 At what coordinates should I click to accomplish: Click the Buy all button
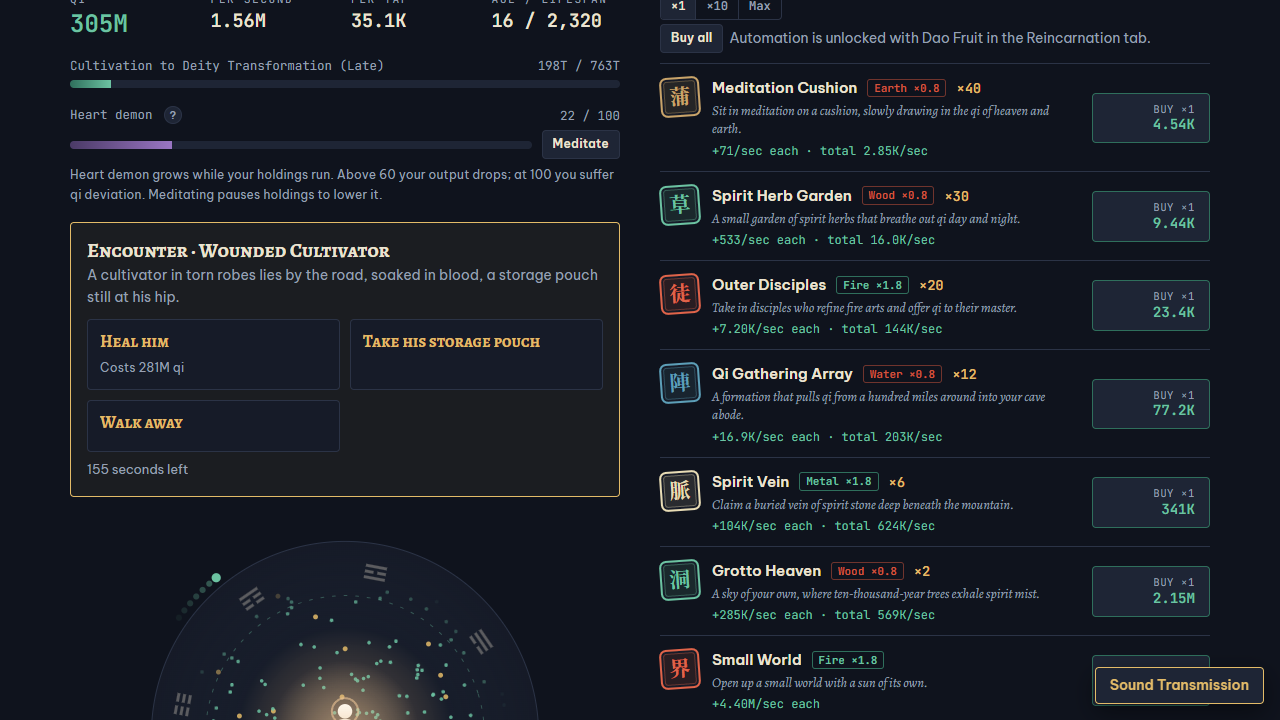click(691, 38)
